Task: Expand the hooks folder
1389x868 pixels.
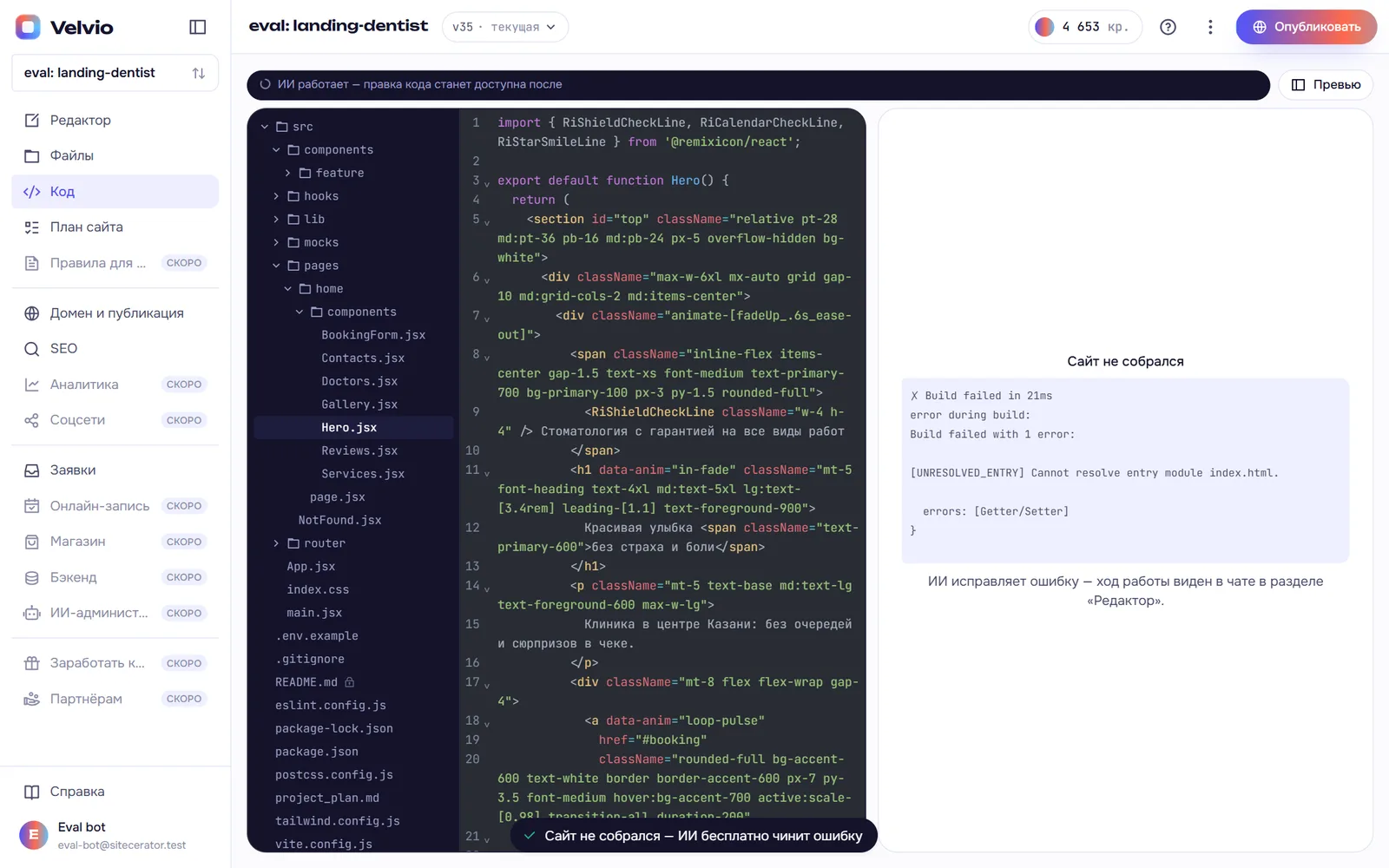Action: (276, 196)
